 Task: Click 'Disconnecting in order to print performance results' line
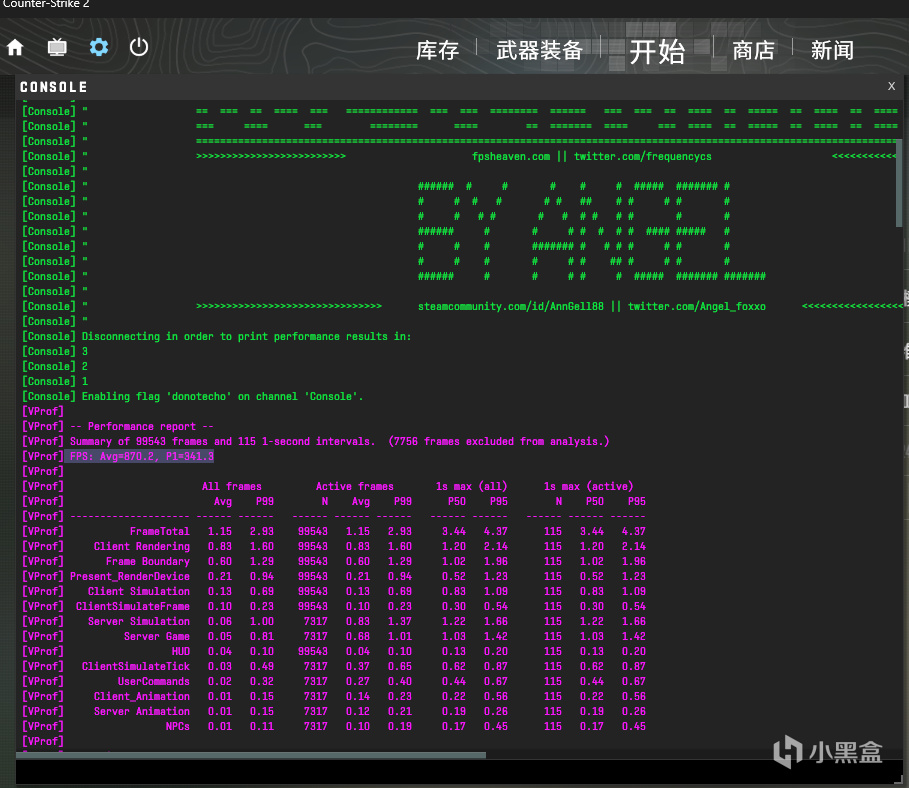[x=246, y=336]
